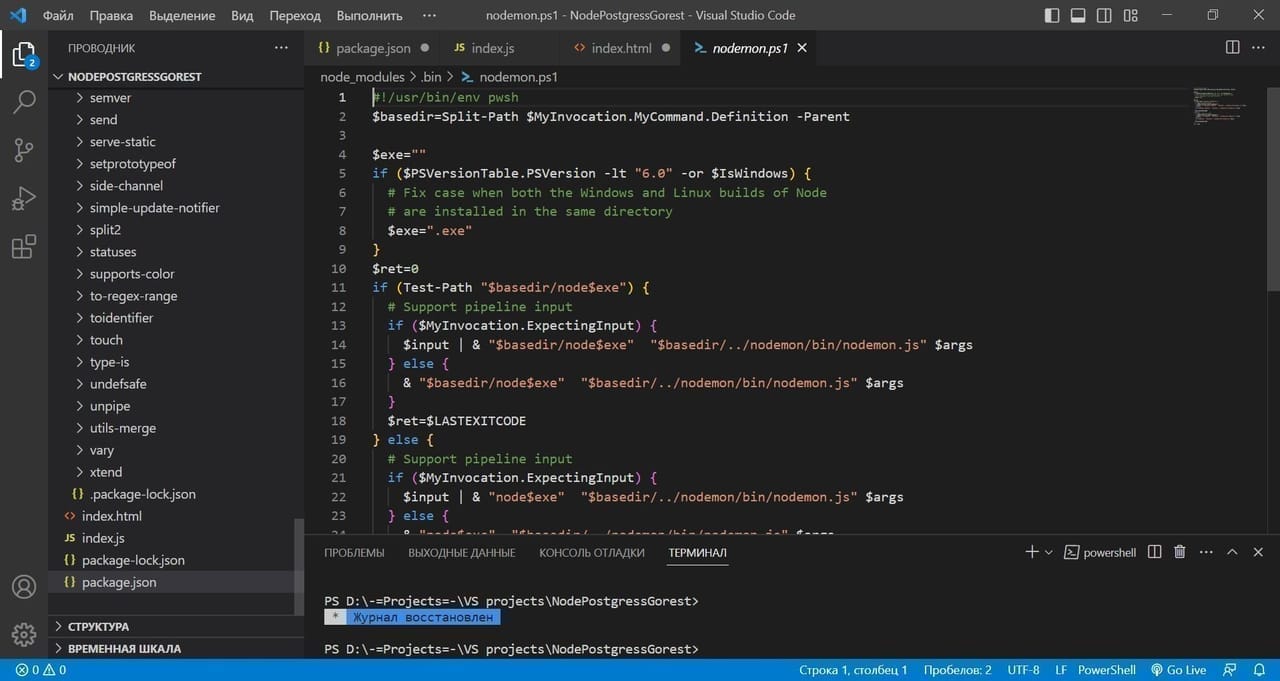Open the Вид menu
This screenshot has width=1280, height=681.
tap(242, 15)
